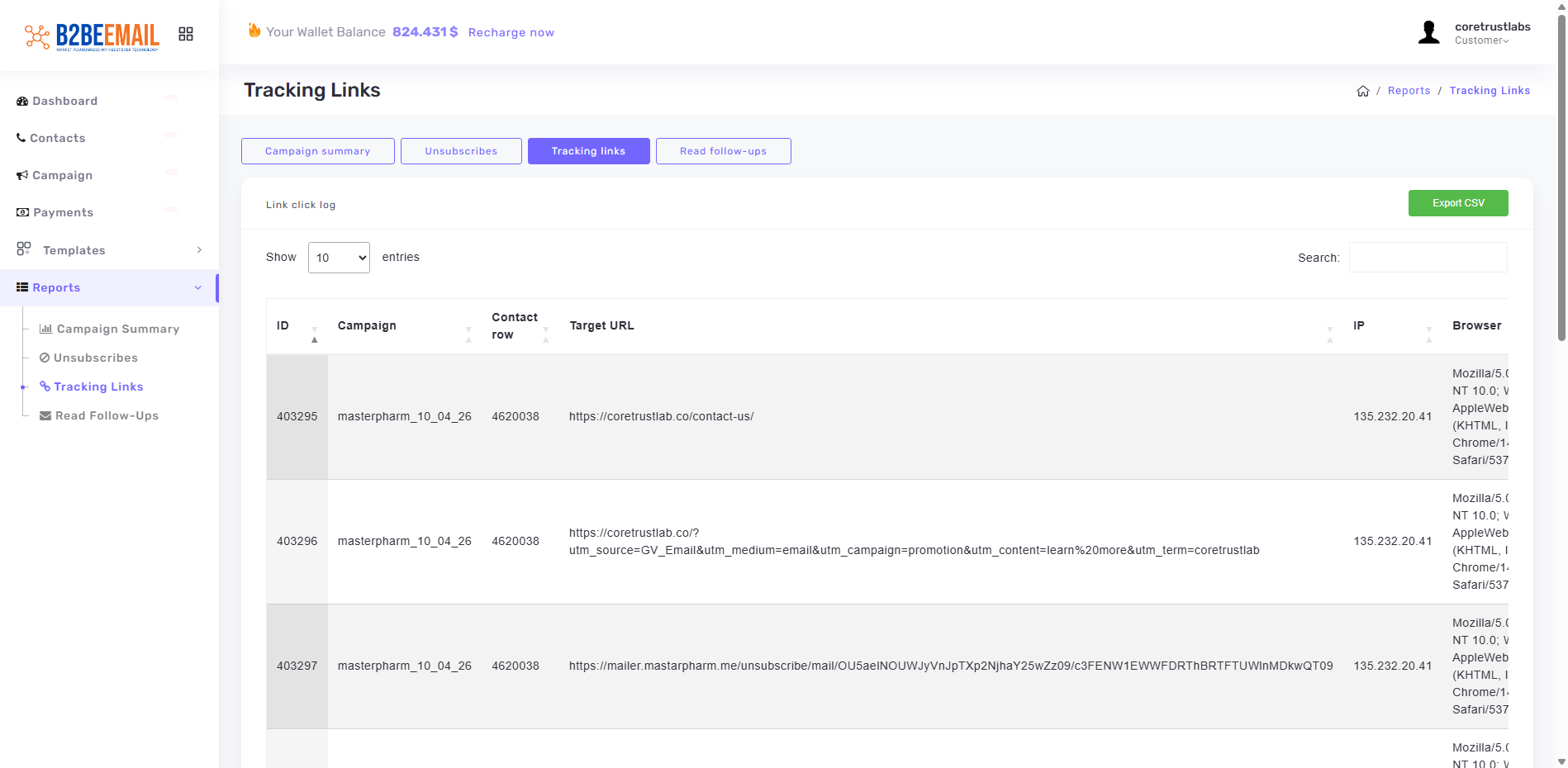The height and width of the screenshot is (768, 1568).
Task: Click the Export CSV button
Action: tap(1457, 203)
